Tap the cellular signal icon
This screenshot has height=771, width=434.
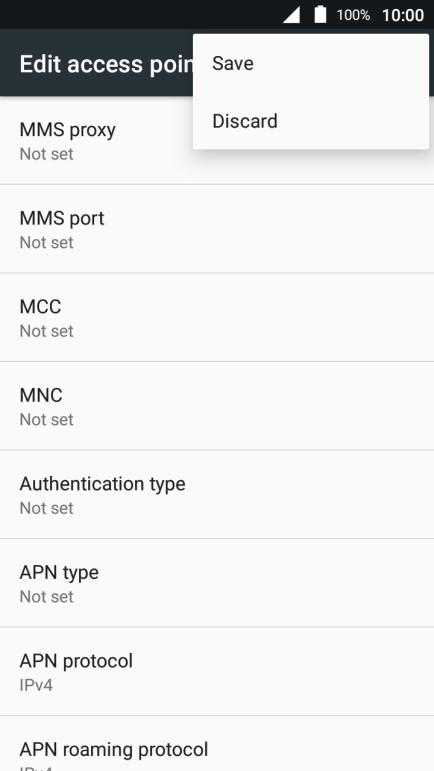coord(291,15)
